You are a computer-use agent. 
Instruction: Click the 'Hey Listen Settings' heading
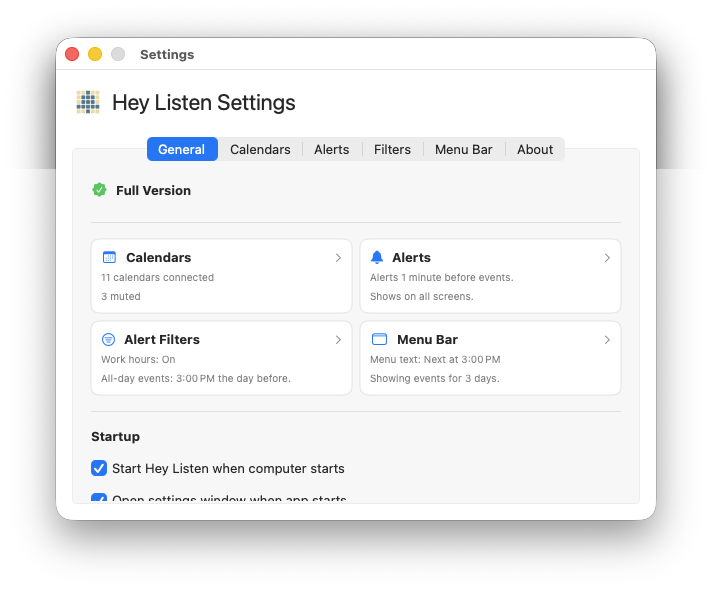(203, 102)
